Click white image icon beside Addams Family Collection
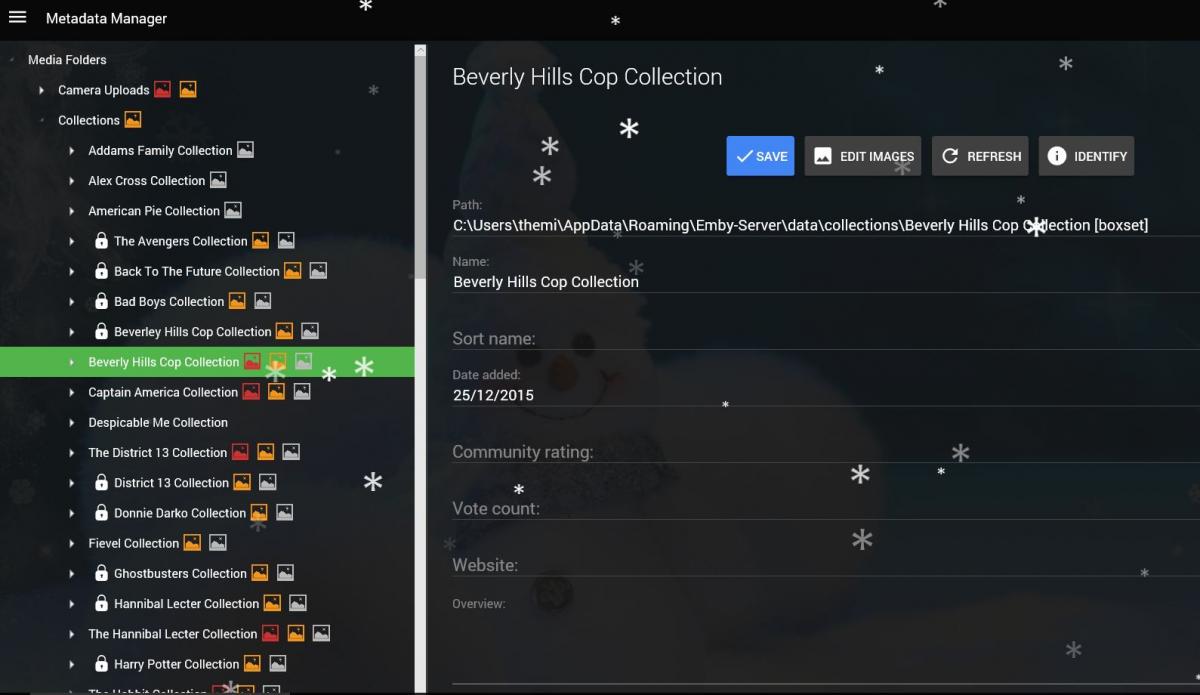This screenshot has width=1200, height=695. (x=245, y=150)
